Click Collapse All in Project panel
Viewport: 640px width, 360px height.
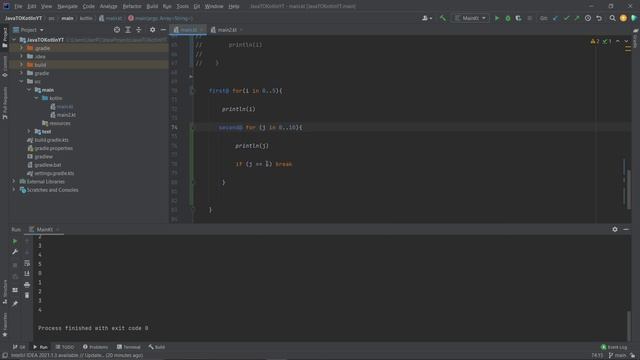click(x=139, y=30)
